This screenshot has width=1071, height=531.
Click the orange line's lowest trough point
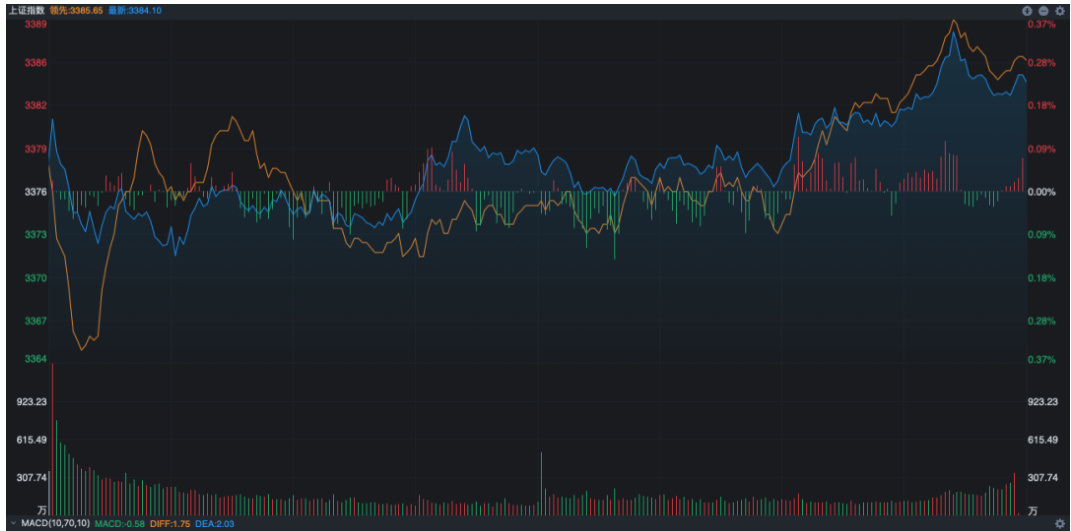point(82,349)
